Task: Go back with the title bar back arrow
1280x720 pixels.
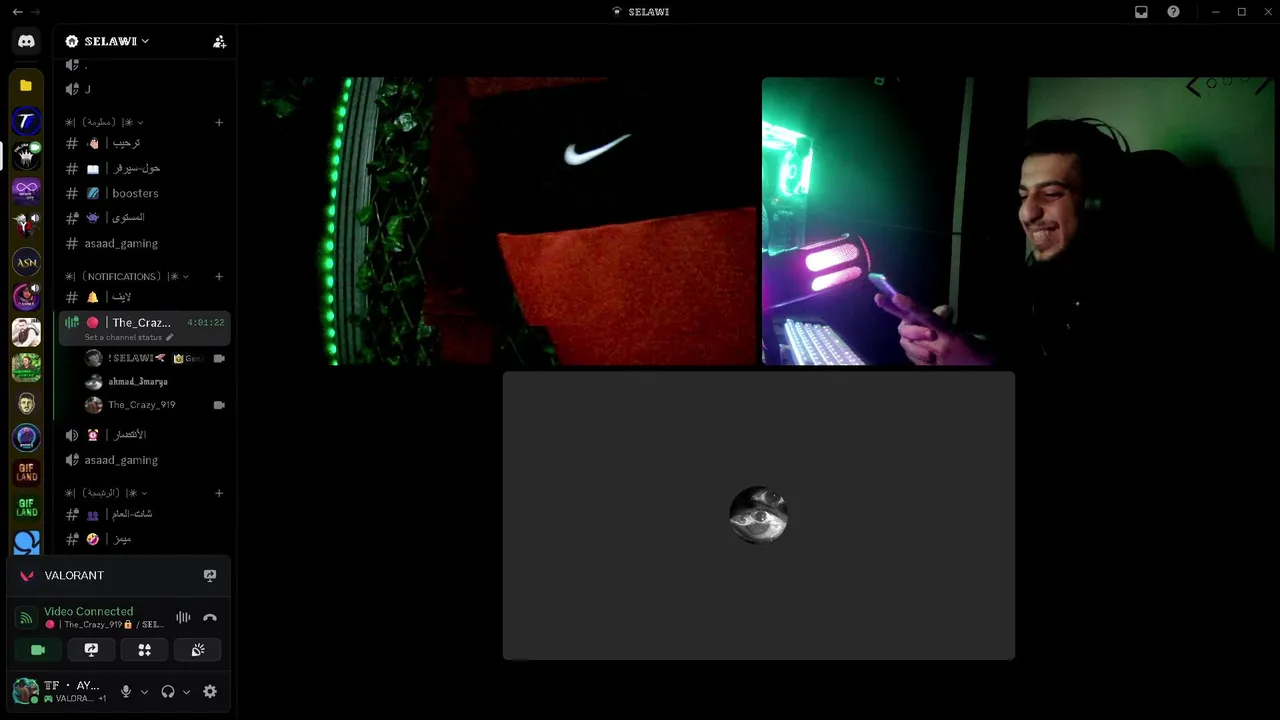Action: [17, 12]
